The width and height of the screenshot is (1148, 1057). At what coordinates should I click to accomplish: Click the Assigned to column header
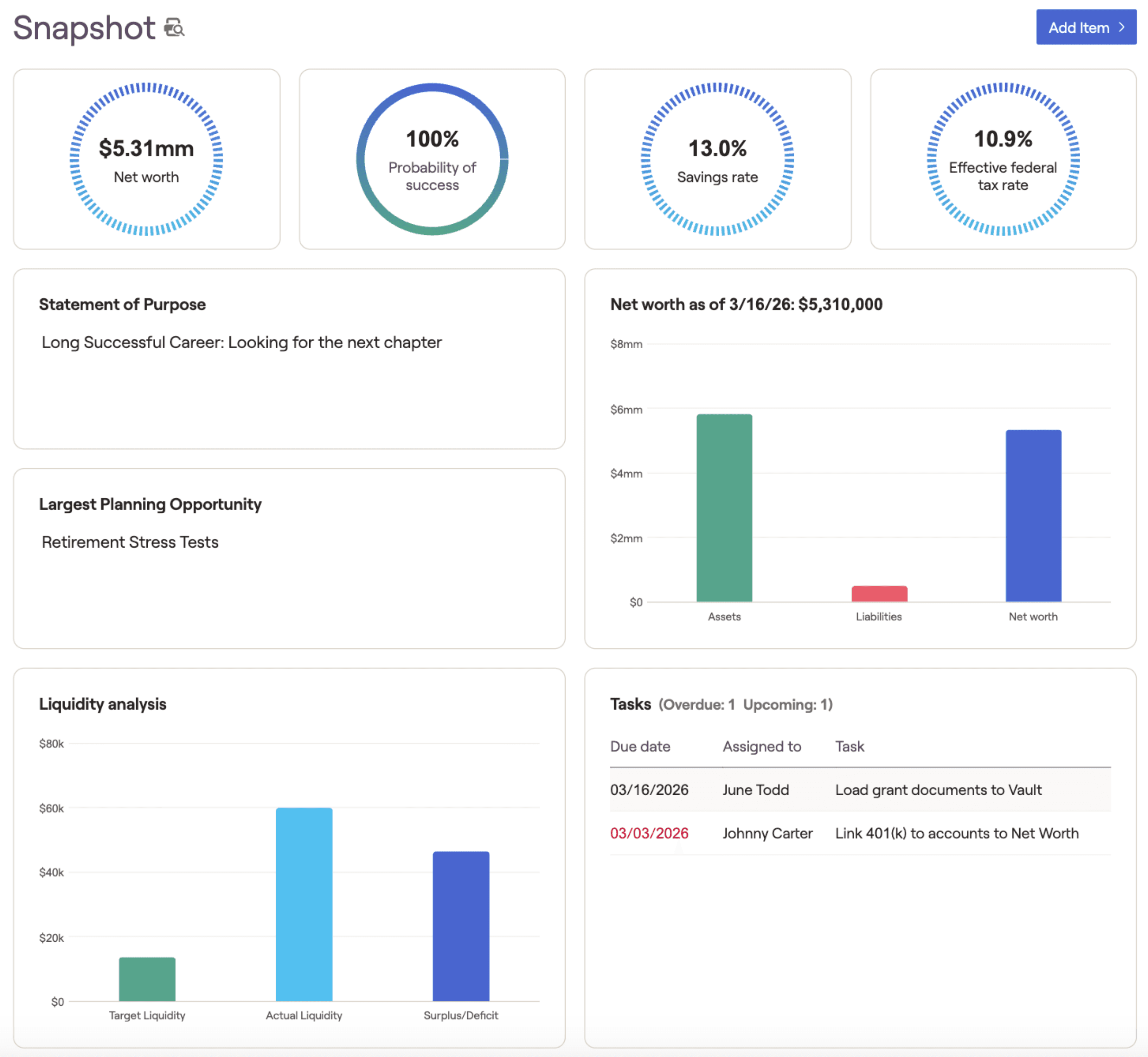pyautogui.click(x=761, y=746)
